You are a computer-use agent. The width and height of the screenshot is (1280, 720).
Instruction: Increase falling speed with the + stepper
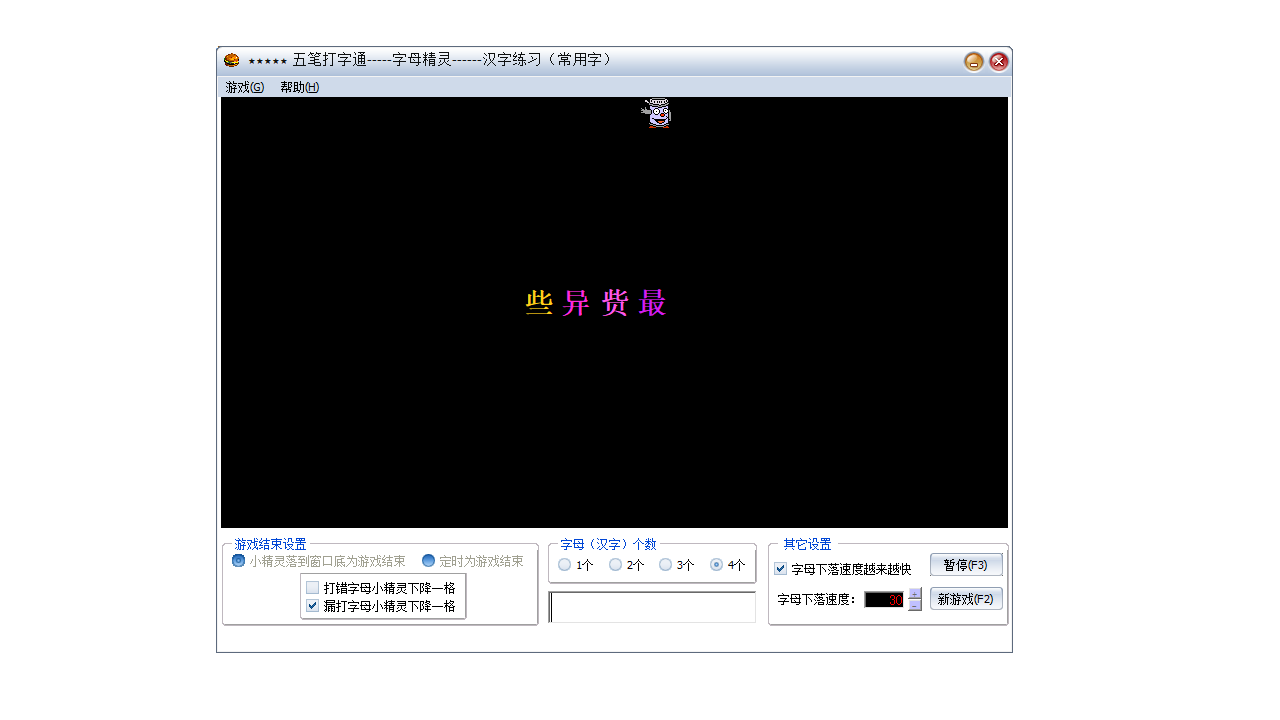pos(913,595)
